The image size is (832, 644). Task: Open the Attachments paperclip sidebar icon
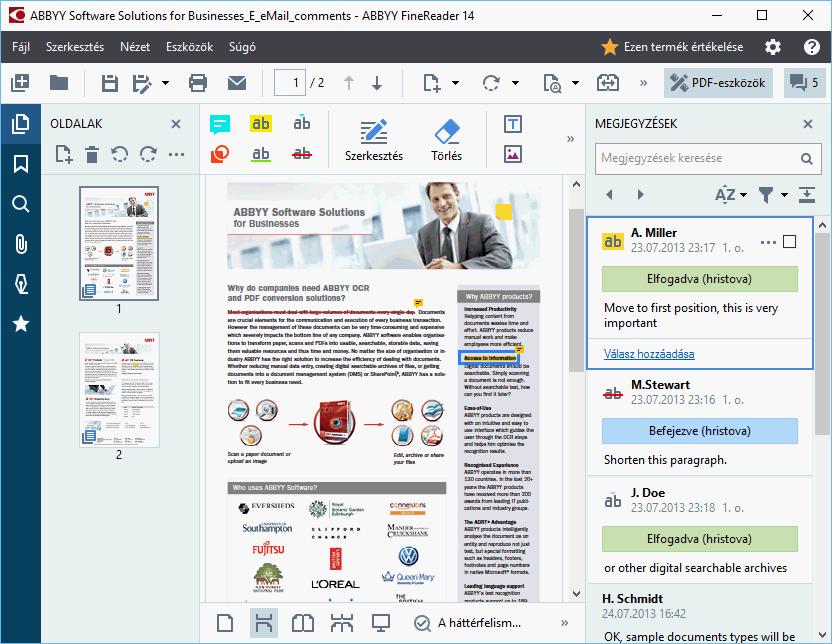coord(21,244)
